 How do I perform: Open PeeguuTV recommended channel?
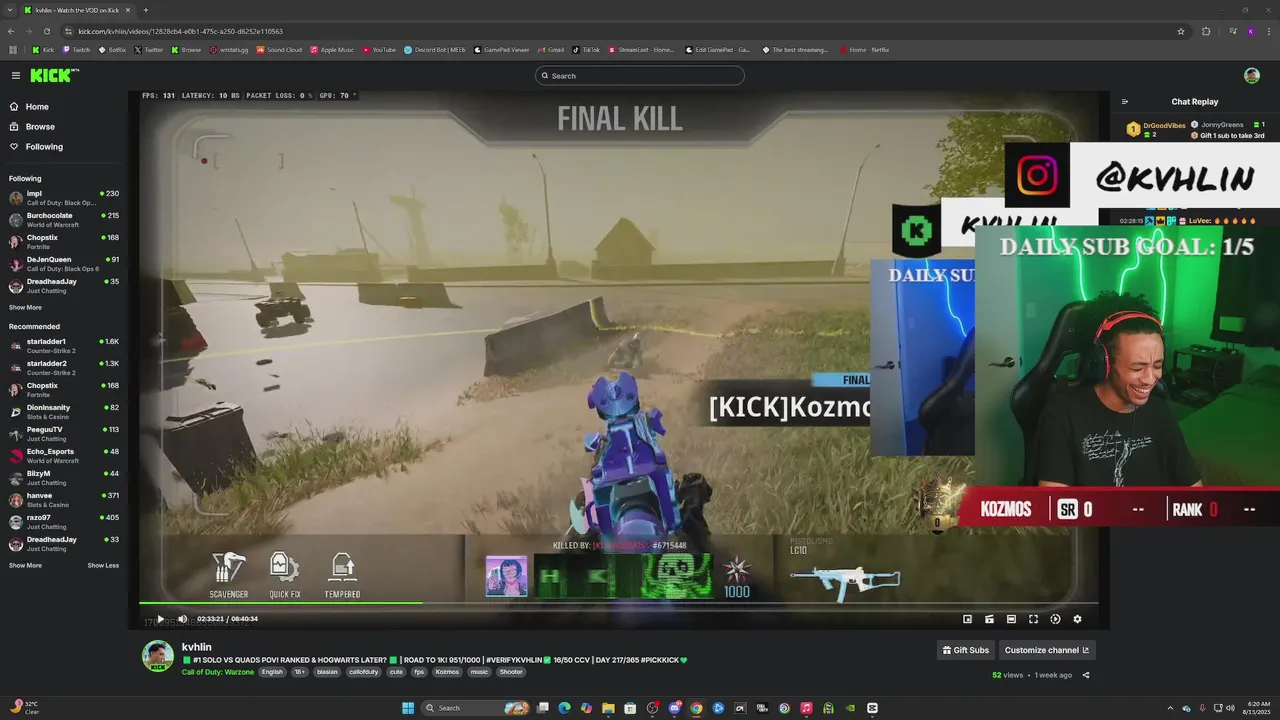click(x=64, y=433)
